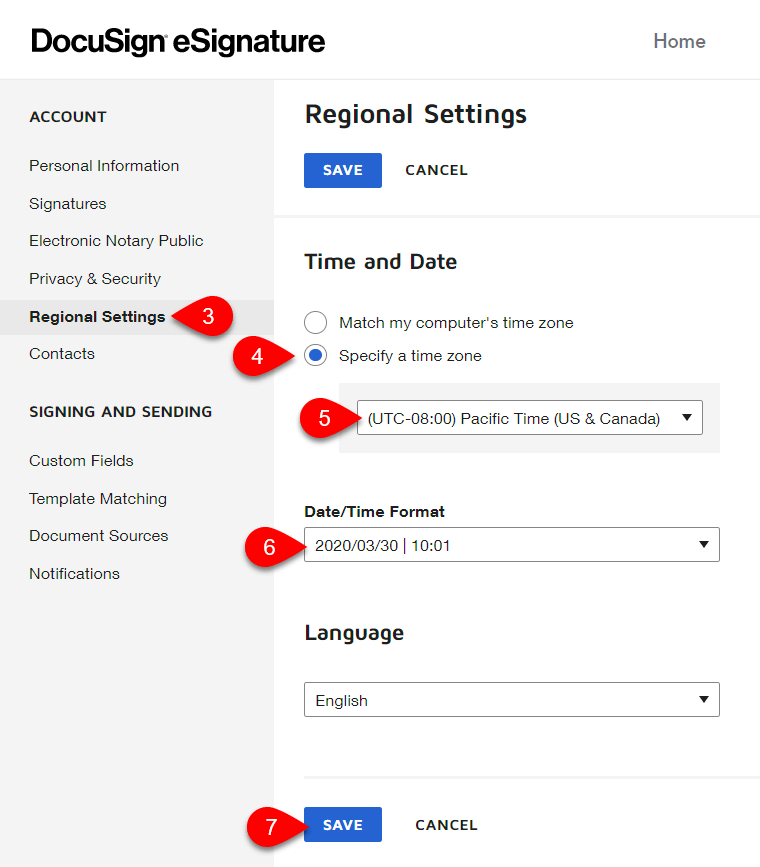
Task: Open the English language dropdown
Action: pyautogui.click(x=512, y=699)
